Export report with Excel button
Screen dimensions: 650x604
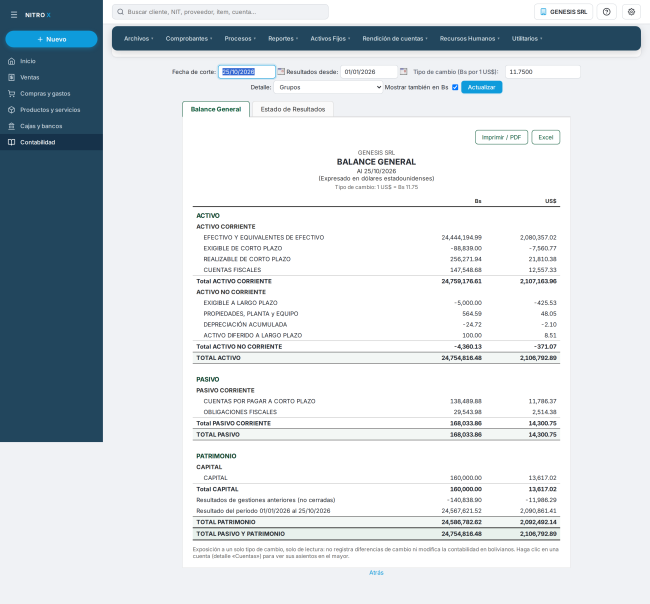546,137
